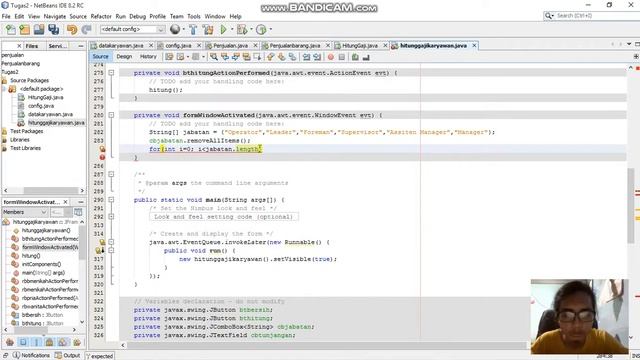
Task: Click the Find Selection magnifier icon in editor toolbar
Action: pyautogui.click(x=213, y=57)
